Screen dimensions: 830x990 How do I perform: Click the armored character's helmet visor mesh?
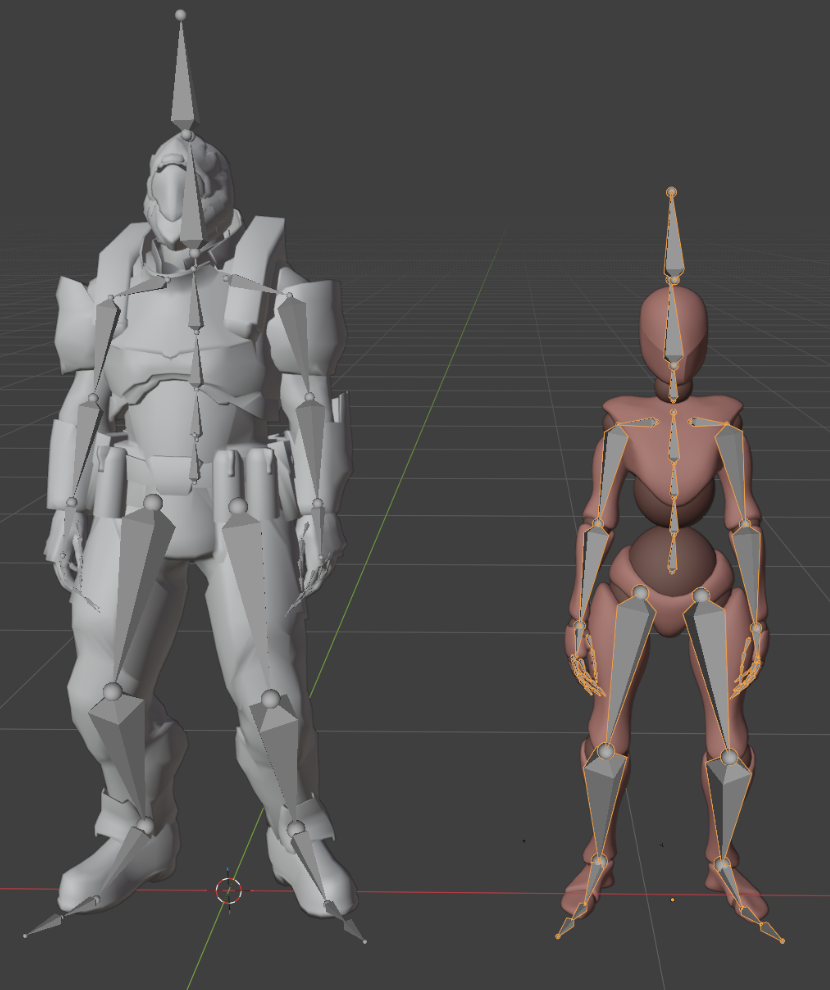point(170,191)
